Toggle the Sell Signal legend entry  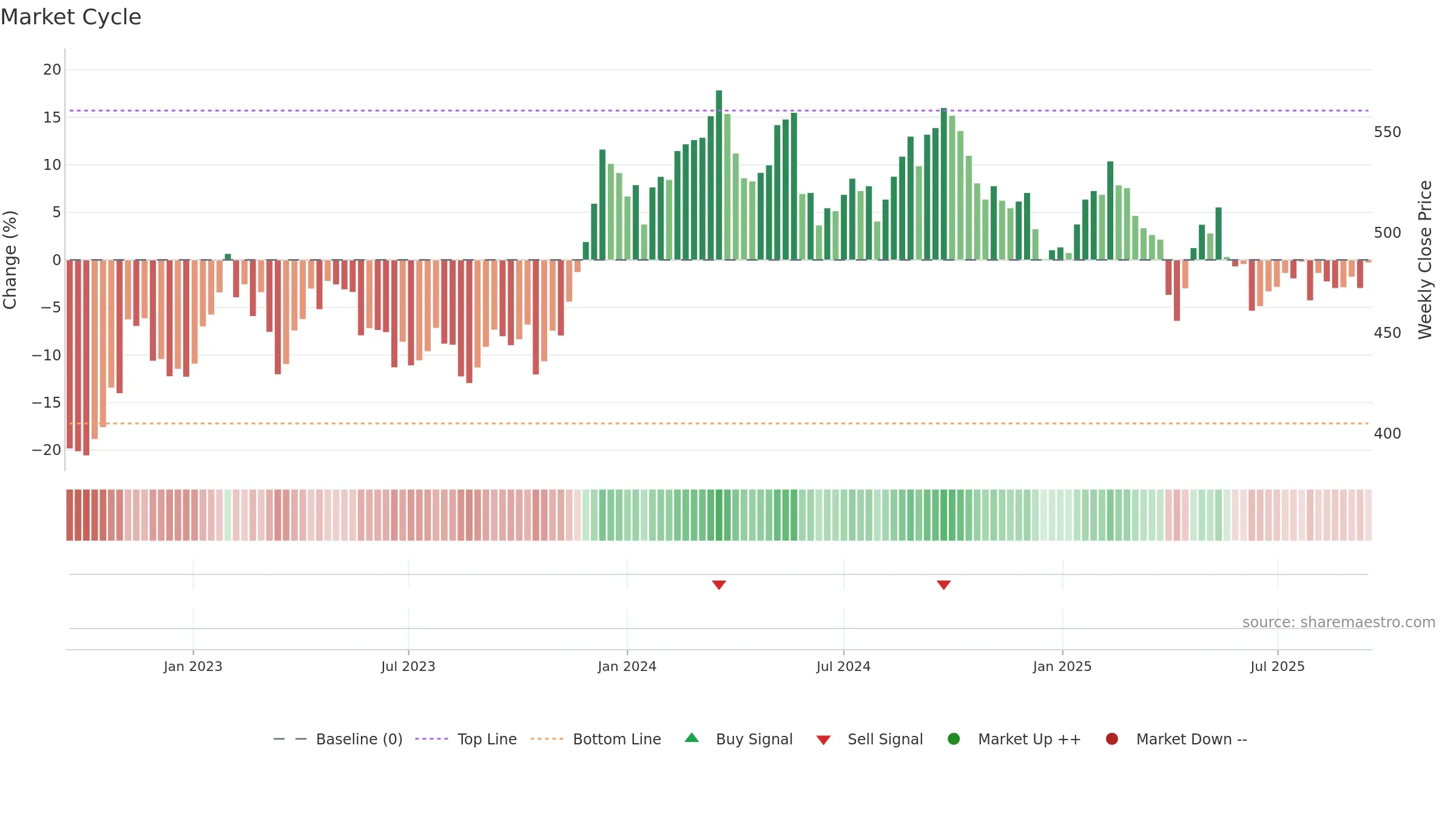click(869, 739)
